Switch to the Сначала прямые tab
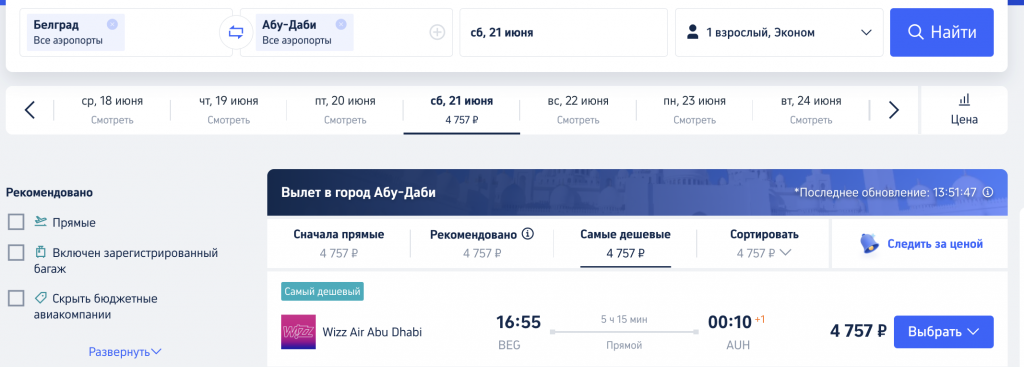The image size is (1024, 367). tap(339, 244)
